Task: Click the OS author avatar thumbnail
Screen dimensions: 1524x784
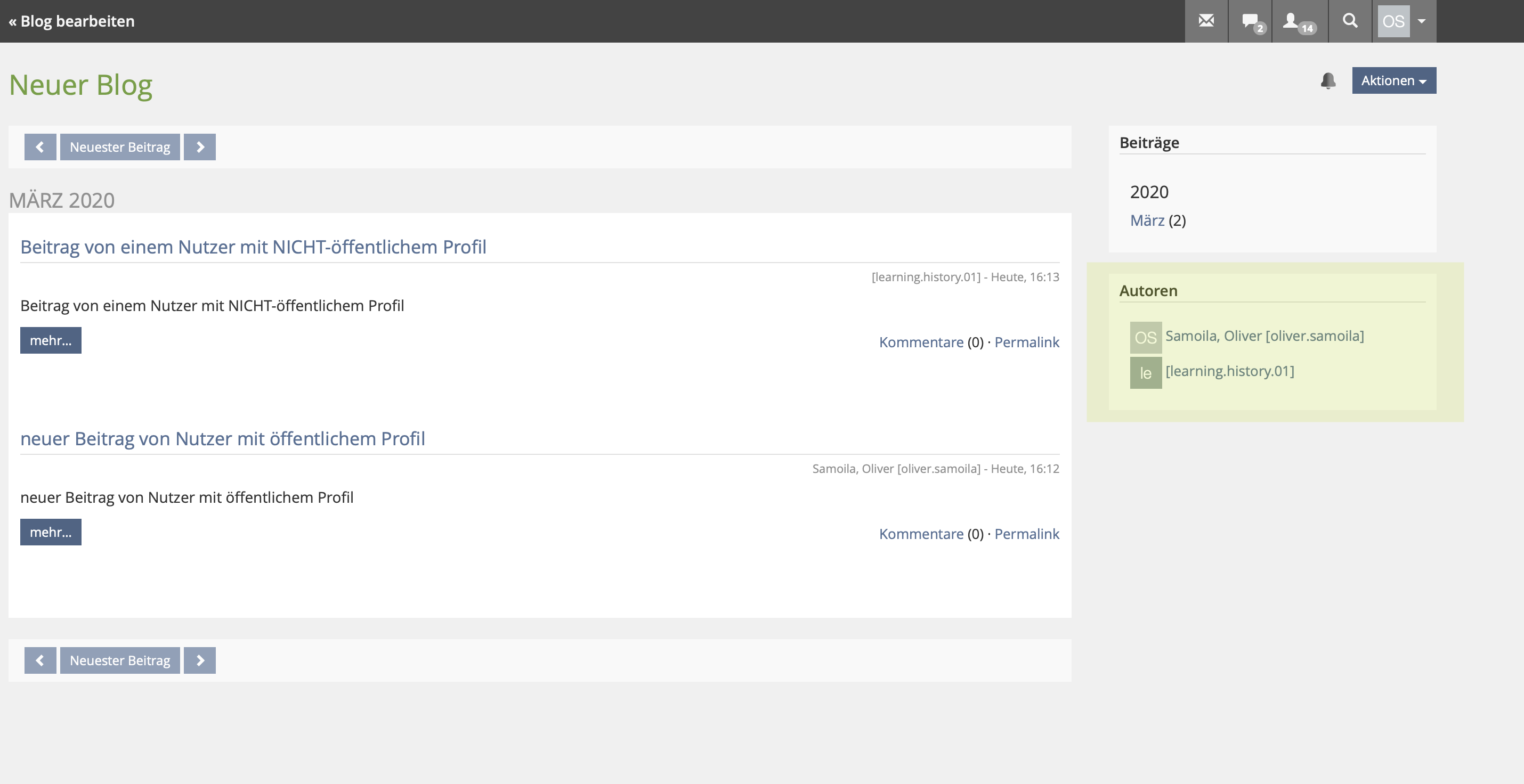Action: (x=1145, y=338)
